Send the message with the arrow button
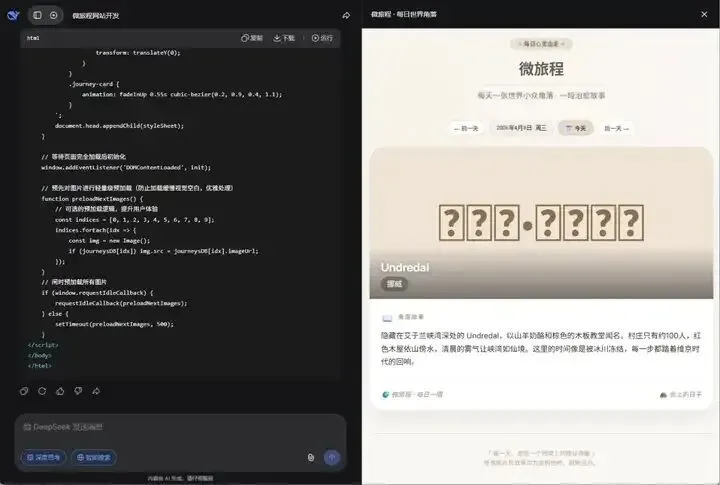 pos(332,457)
